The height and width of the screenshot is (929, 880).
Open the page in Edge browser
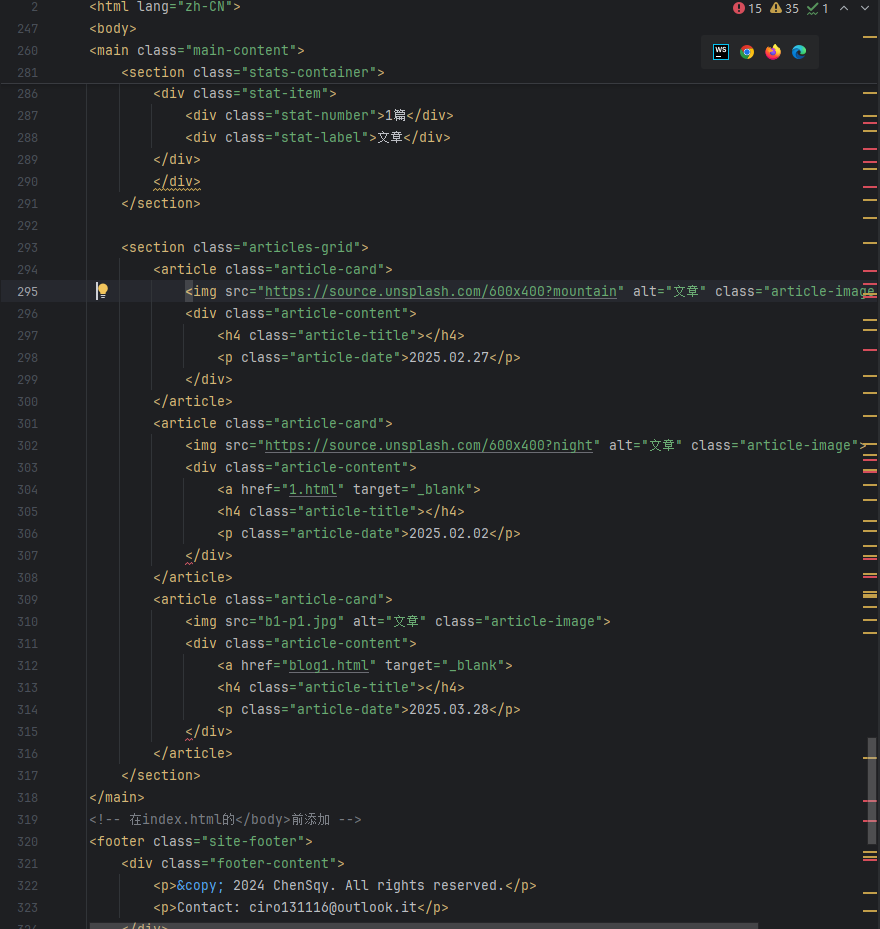point(799,52)
